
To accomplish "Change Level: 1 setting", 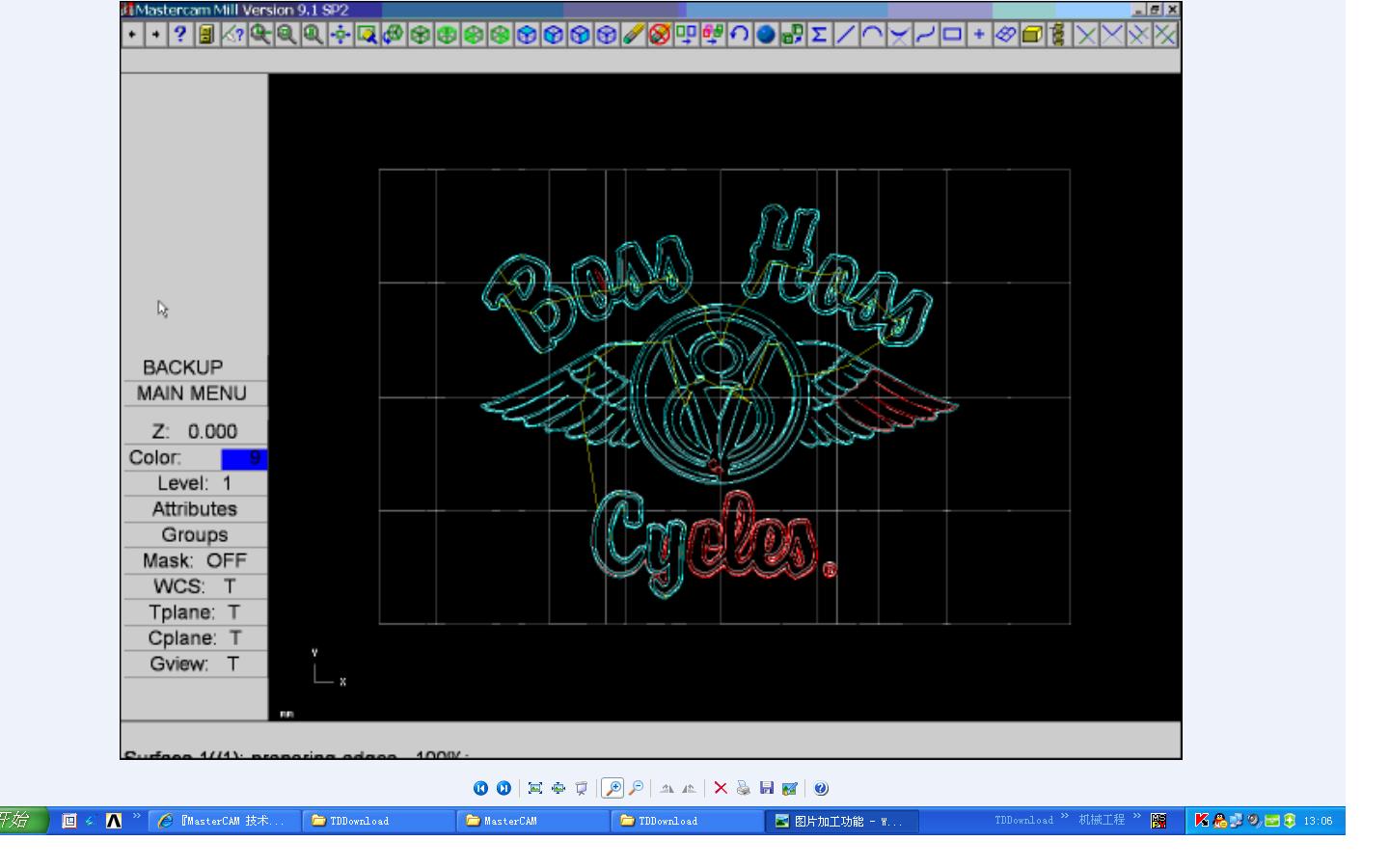I will 195,483.
